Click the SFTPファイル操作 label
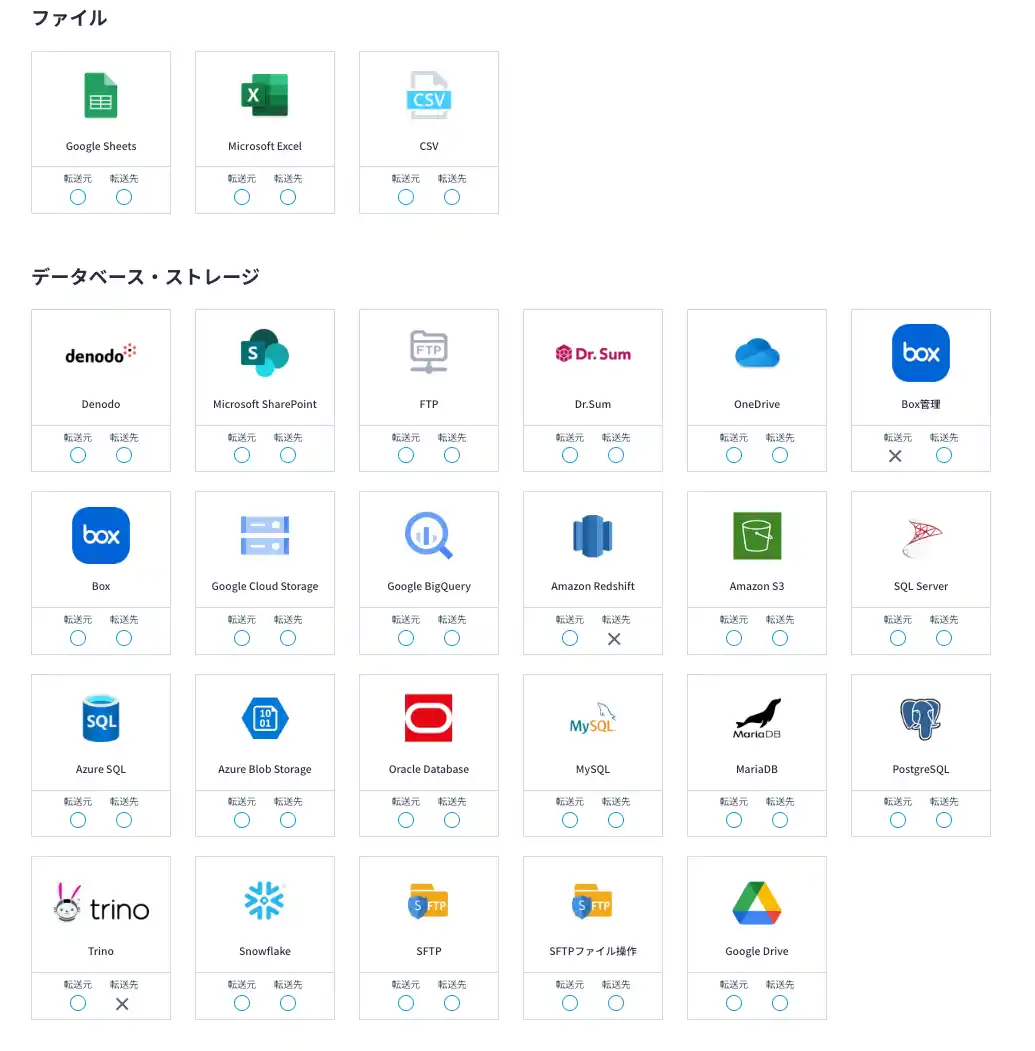Image resolution: width=1035 pixels, height=1051 pixels. (593, 951)
